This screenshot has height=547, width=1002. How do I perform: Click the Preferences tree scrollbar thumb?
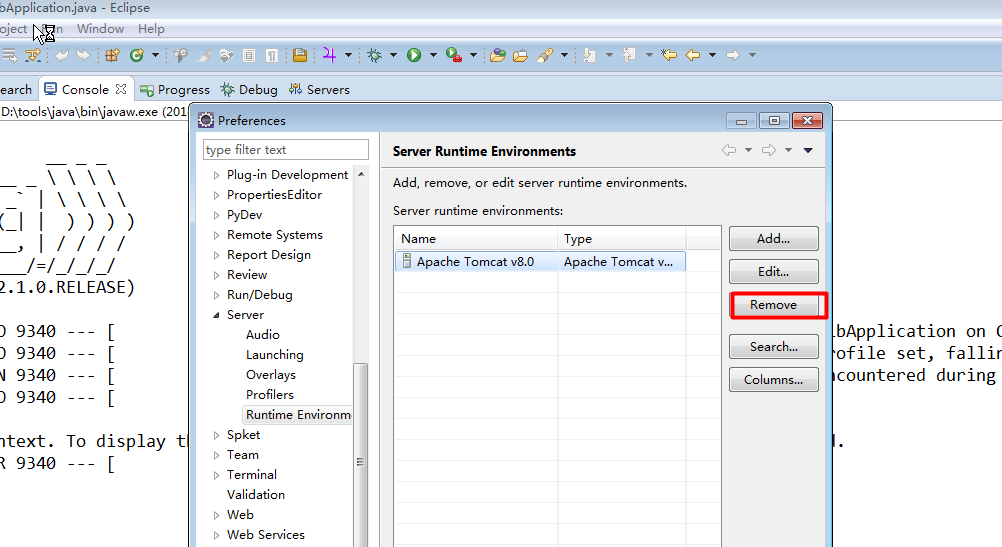(x=360, y=455)
